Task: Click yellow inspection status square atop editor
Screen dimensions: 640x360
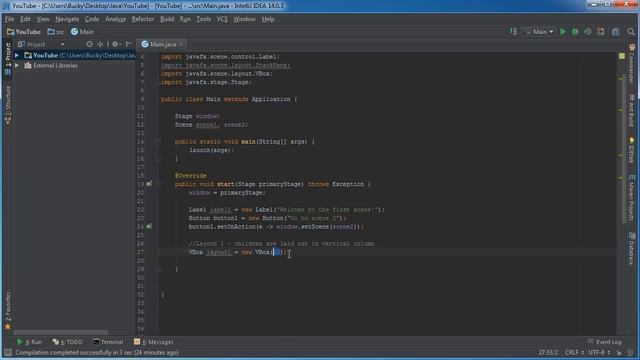Action: (x=622, y=56)
